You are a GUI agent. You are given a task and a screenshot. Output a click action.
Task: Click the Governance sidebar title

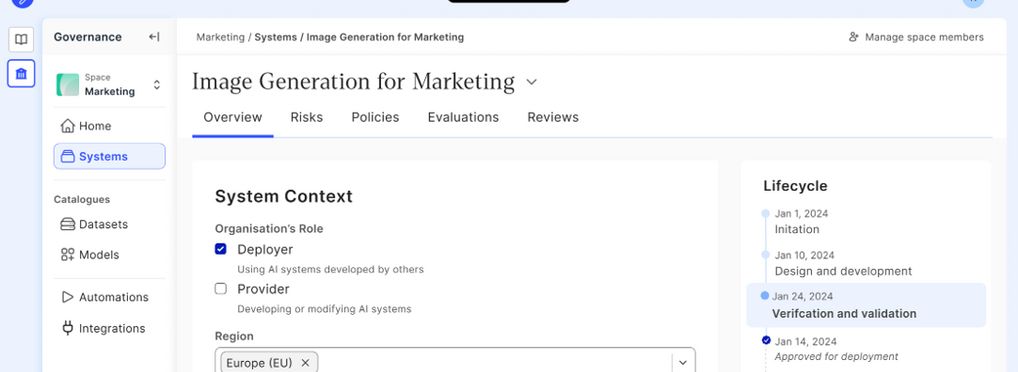(88, 37)
